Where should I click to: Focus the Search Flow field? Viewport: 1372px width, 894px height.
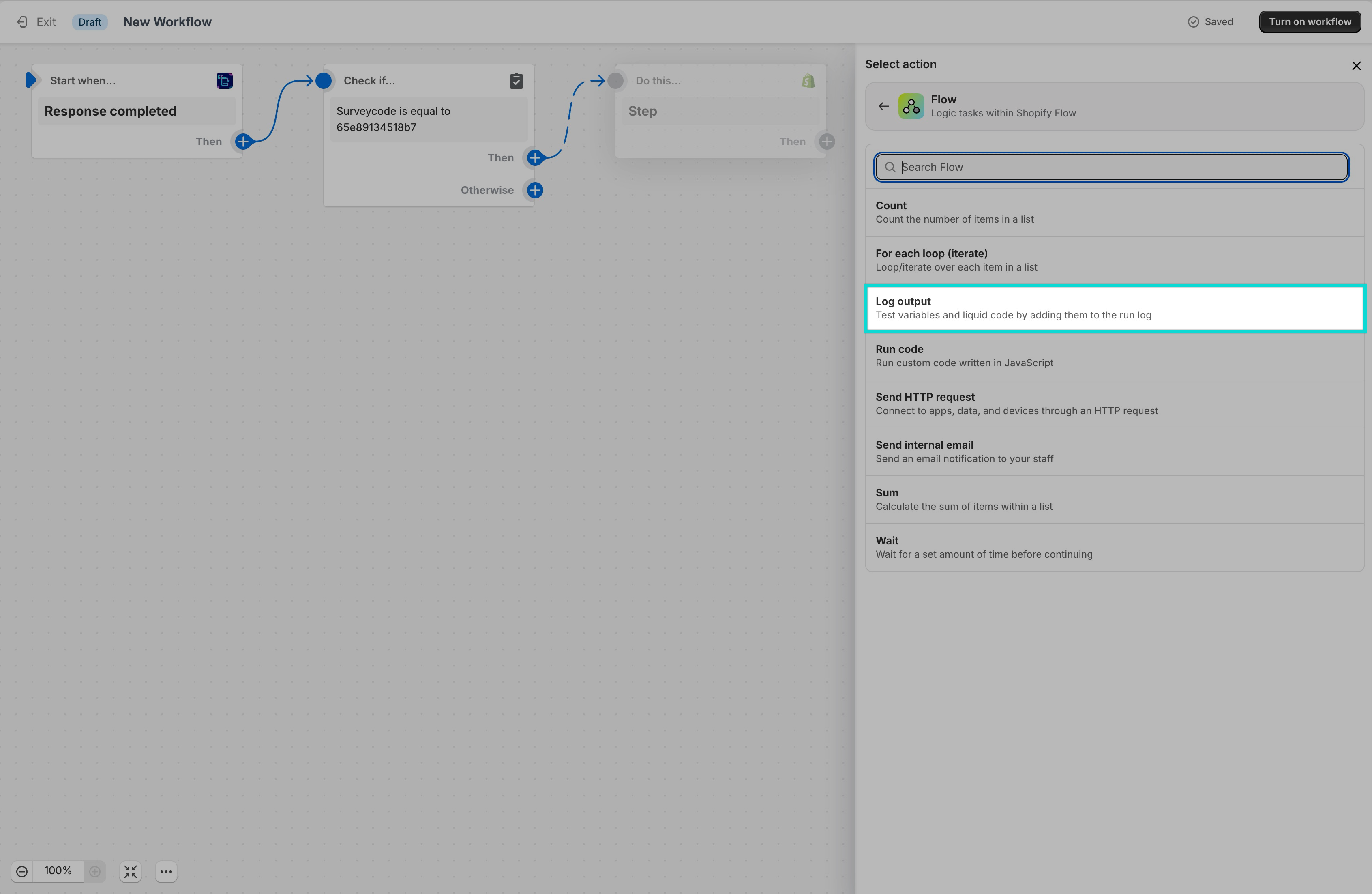click(x=1111, y=167)
